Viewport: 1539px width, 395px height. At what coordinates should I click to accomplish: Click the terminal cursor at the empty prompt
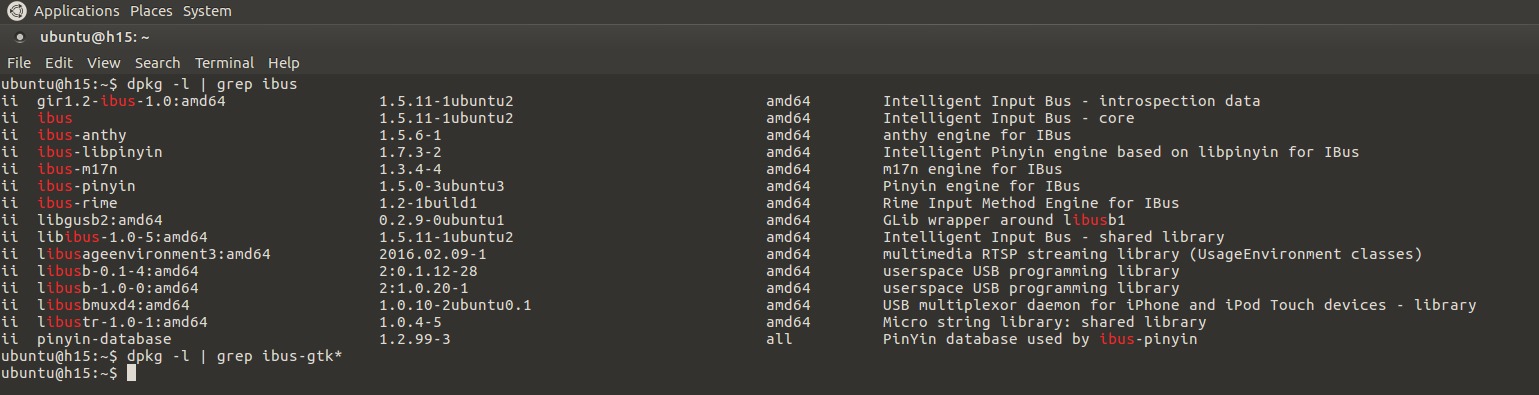(131, 373)
